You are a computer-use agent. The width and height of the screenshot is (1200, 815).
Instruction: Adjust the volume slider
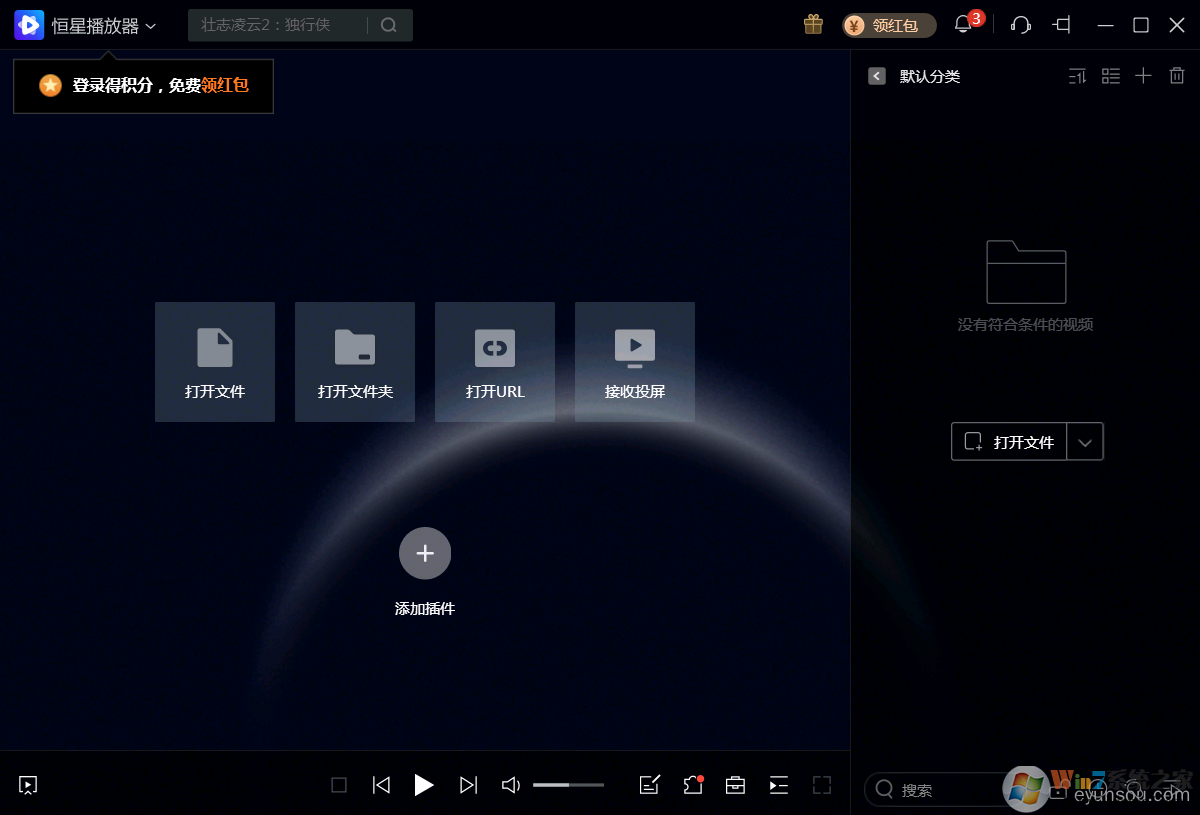click(x=568, y=785)
